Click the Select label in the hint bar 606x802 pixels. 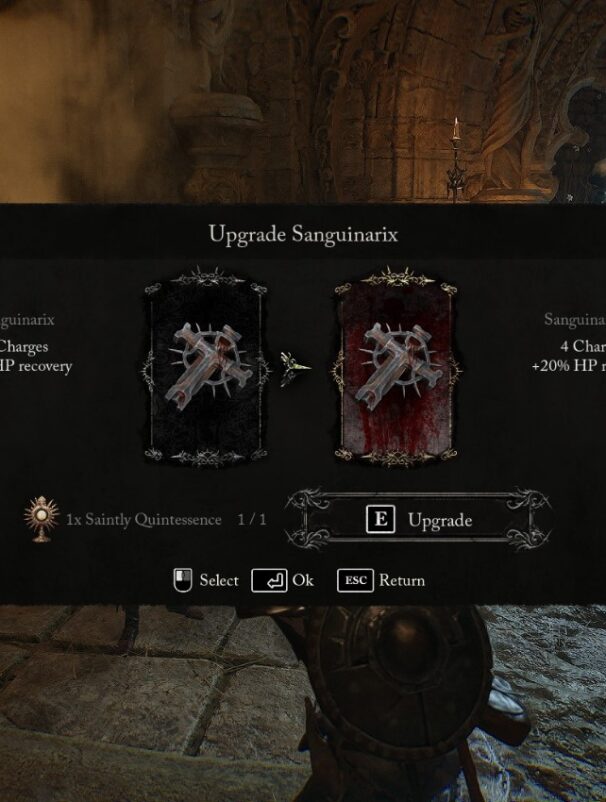point(219,581)
